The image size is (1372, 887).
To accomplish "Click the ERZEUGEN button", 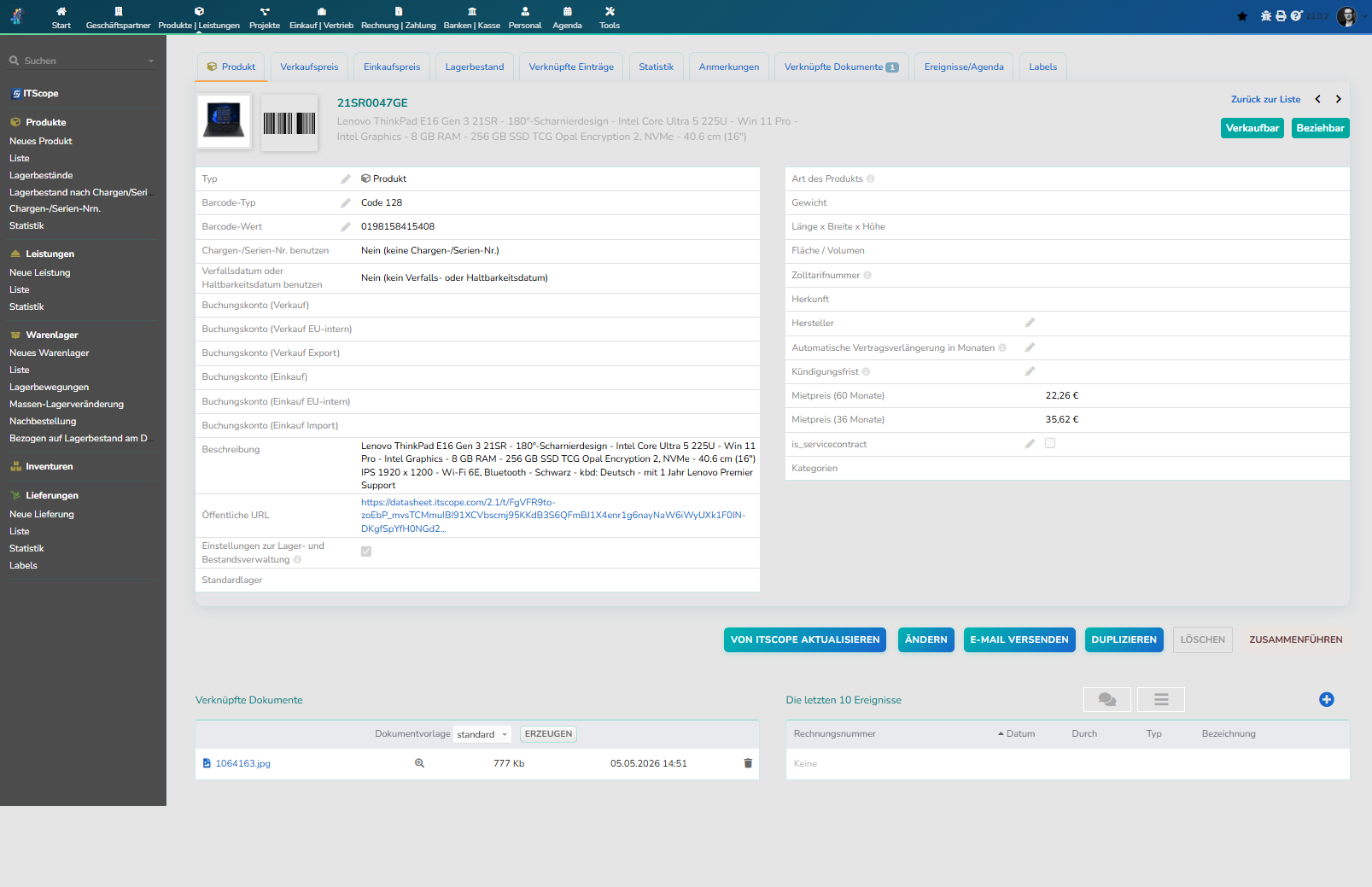I will click(548, 734).
